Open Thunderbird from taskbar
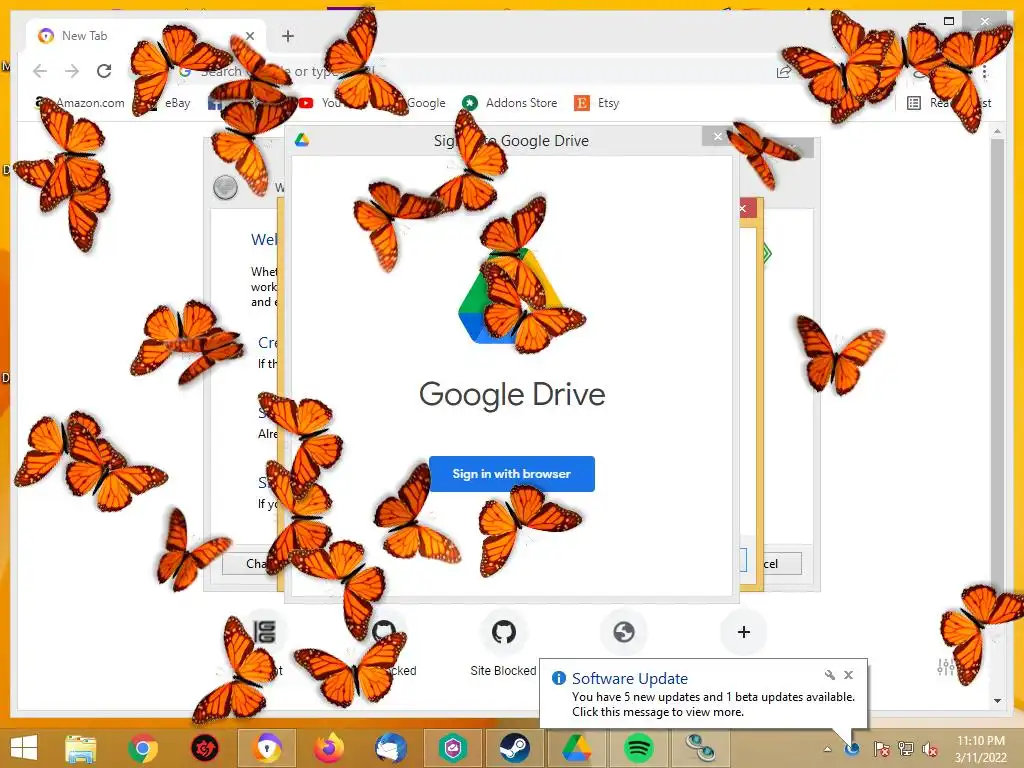This screenshot has height=768, width=1024. pyautogui.click(x=391, y=748)
